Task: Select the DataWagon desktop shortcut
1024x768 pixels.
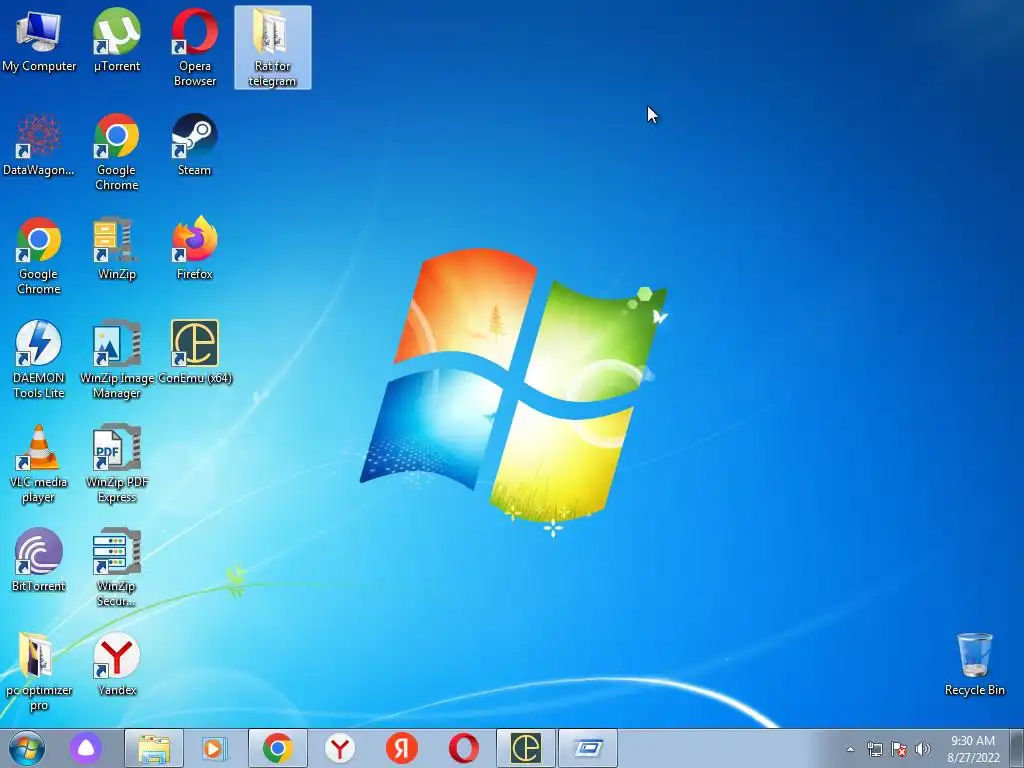Action: point(39,146)
